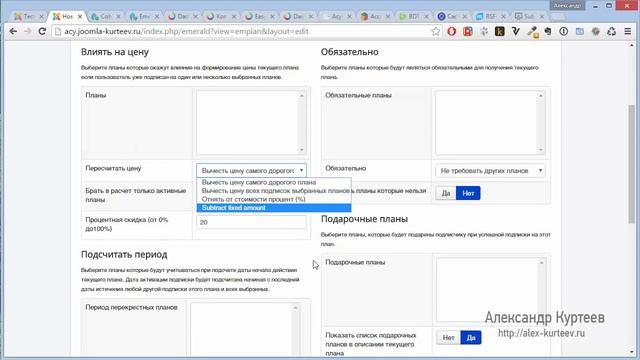The width and height of the screenshot is (640, 360).
Task: Switch to the 'Em' browser tab
Action: coord(144,16)
